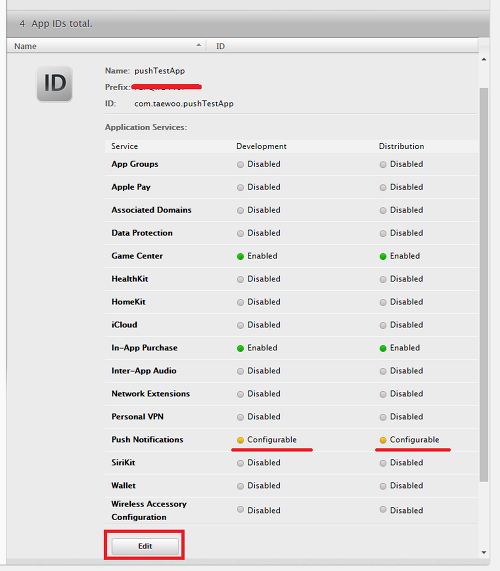Click the "In-App Purchase" service name
This screenshot has height=571, width=500.
(x=144, y=348)
